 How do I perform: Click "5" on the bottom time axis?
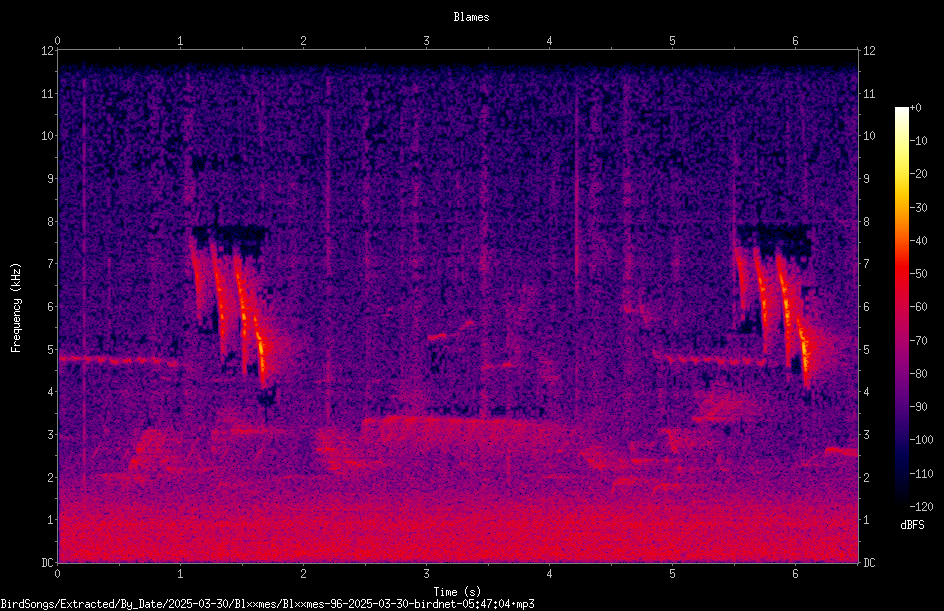coord(672,574)
